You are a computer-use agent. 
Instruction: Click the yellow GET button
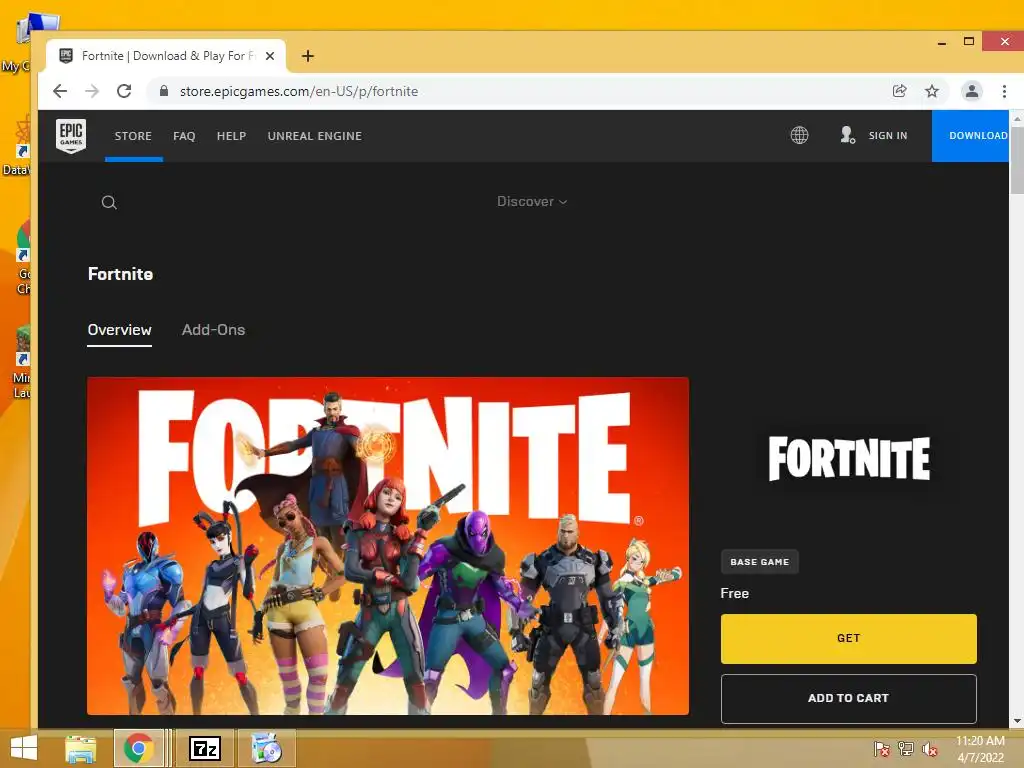tap(848, 639)
